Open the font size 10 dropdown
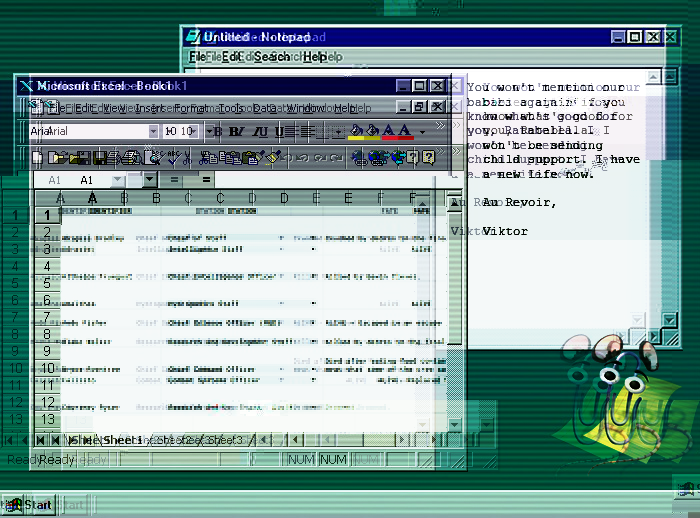The width and height of the screenshot is (700, 518). (x=194, y=131)
